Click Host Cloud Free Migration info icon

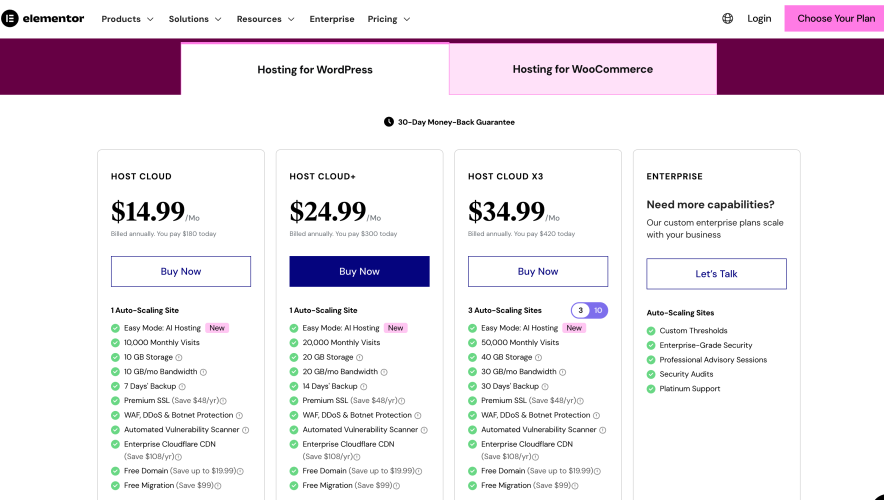(218, 486)
